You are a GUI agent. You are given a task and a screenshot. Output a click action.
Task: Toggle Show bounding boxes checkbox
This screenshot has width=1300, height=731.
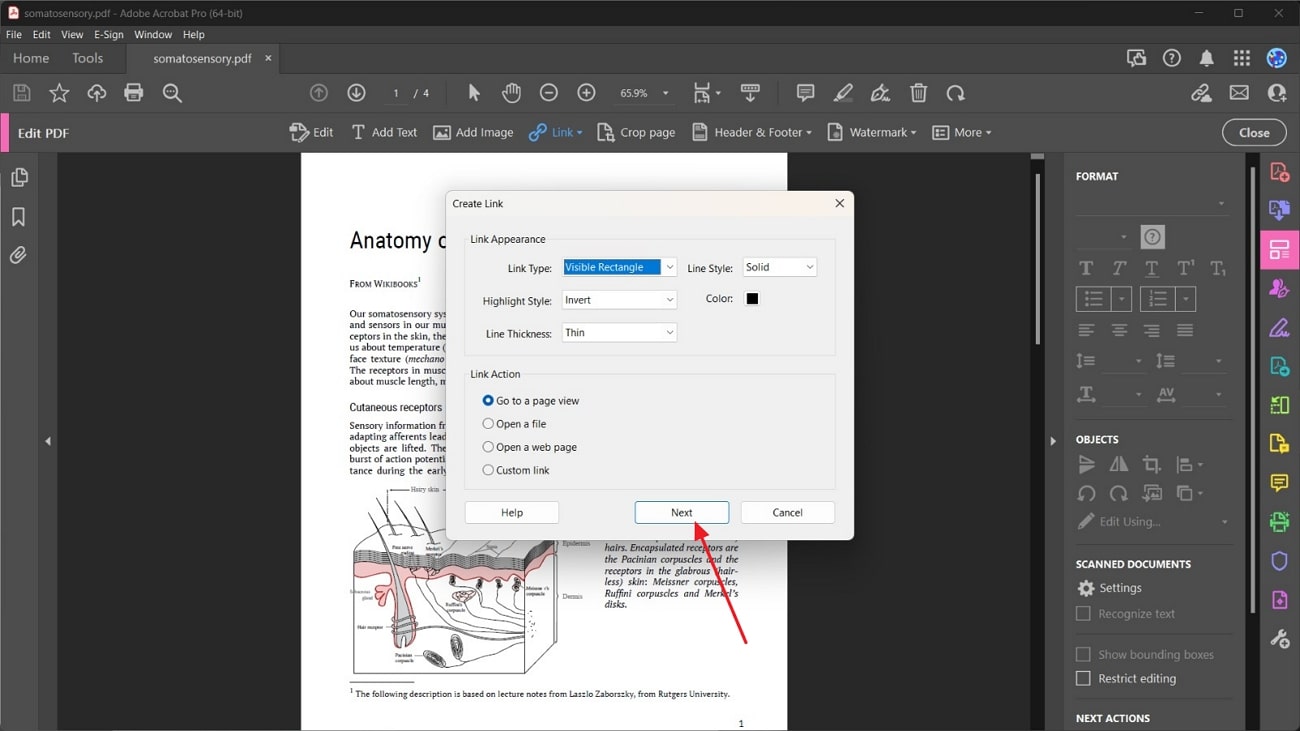pos(1083,654)
